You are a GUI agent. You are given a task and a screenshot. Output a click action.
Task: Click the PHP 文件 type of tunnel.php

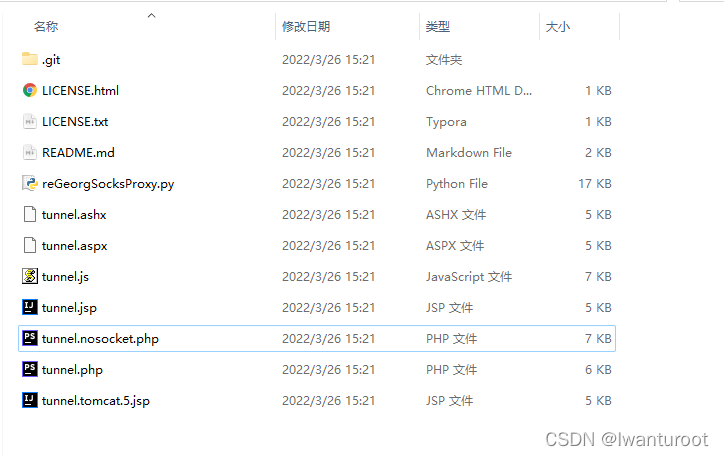451,370
